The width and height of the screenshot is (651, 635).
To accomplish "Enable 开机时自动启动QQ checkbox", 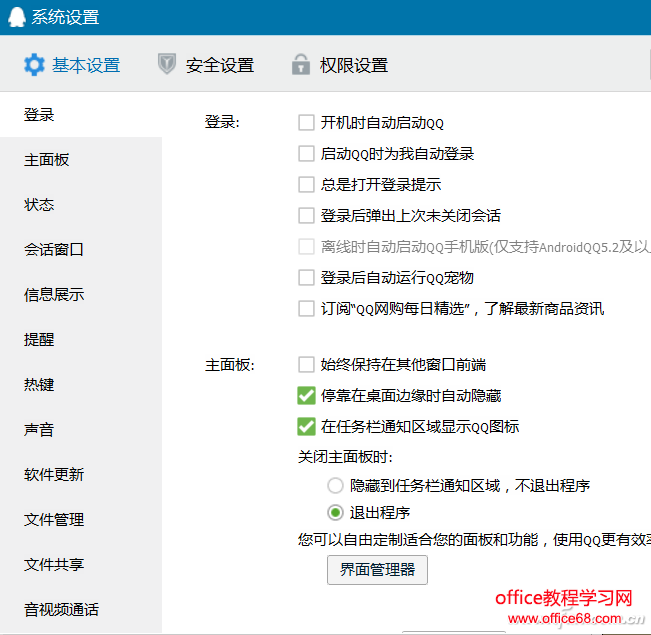I will (306, 123).
